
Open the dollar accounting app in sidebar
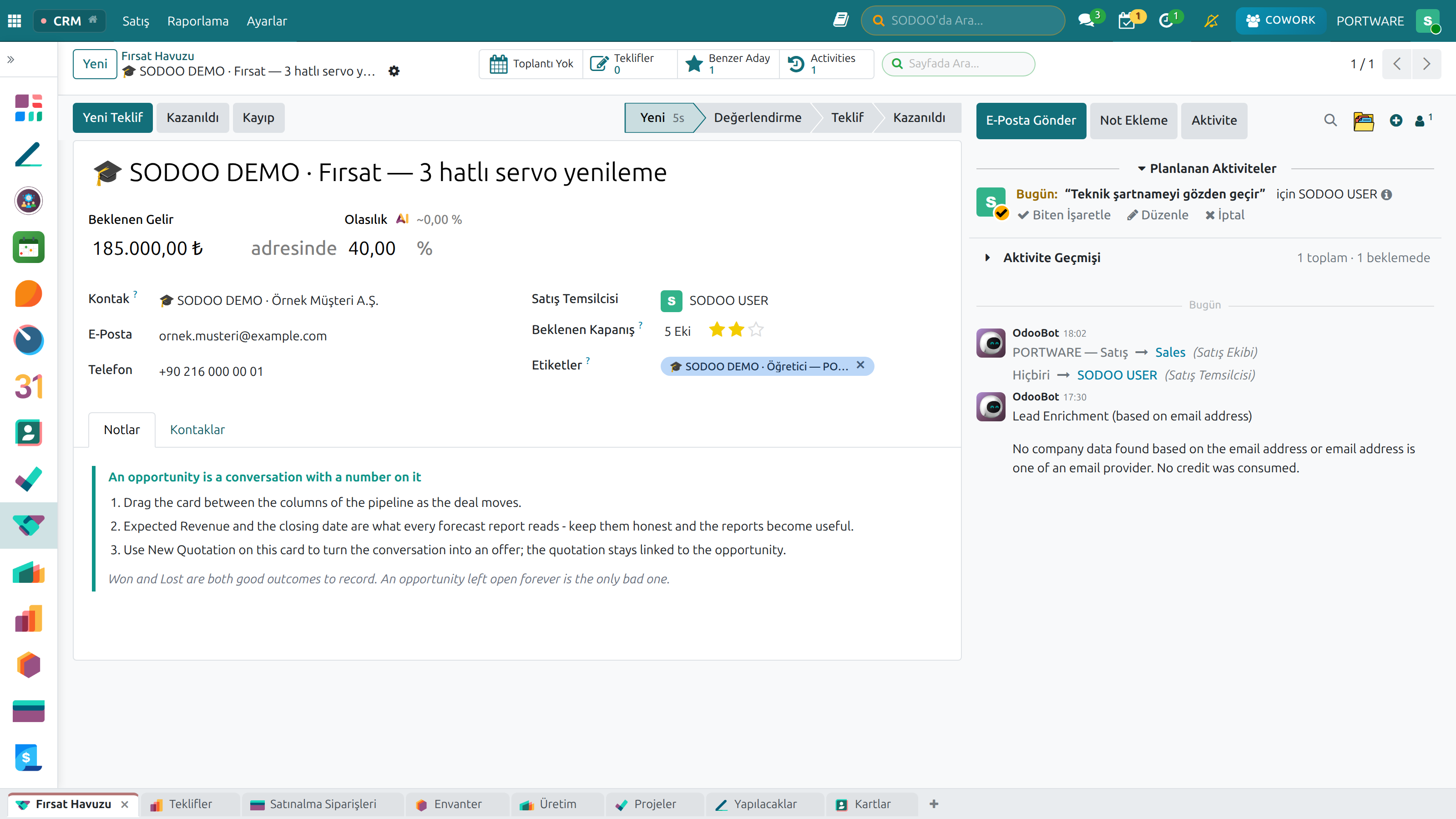coord(28,758)
